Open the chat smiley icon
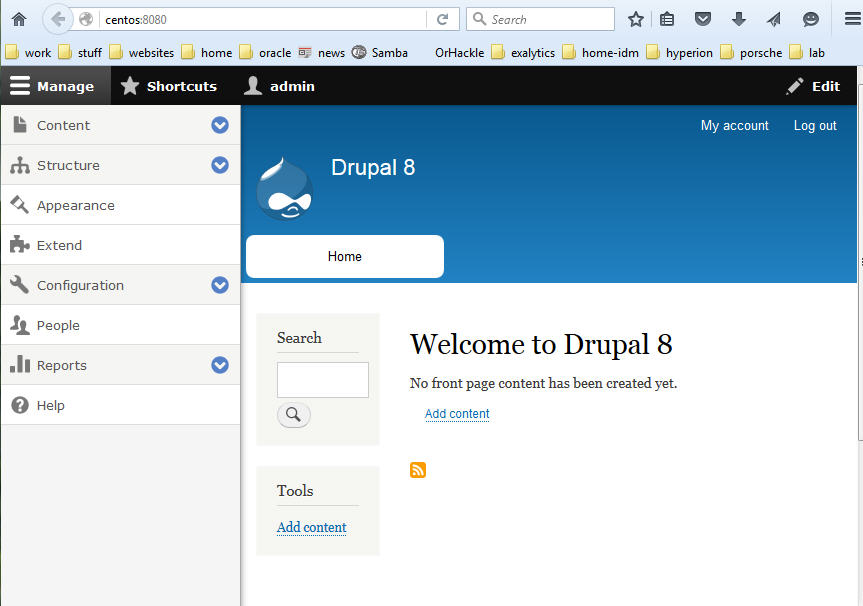 point(810,19)
